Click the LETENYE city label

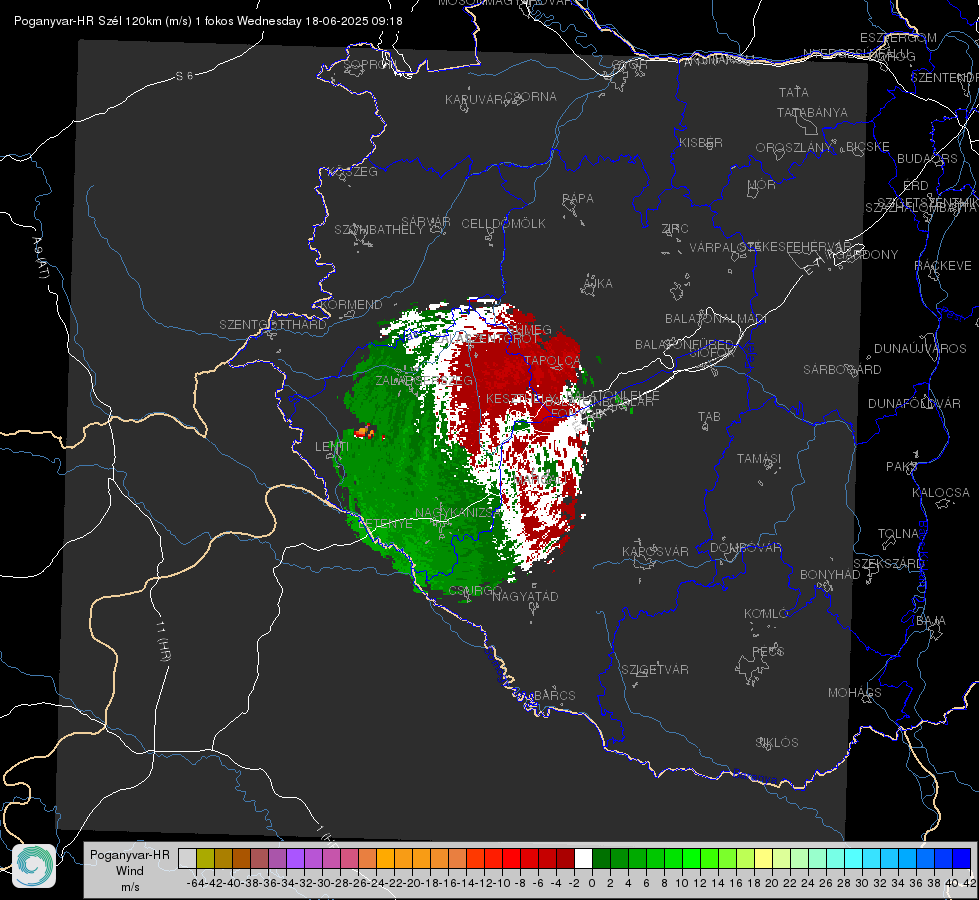(385, 523)
